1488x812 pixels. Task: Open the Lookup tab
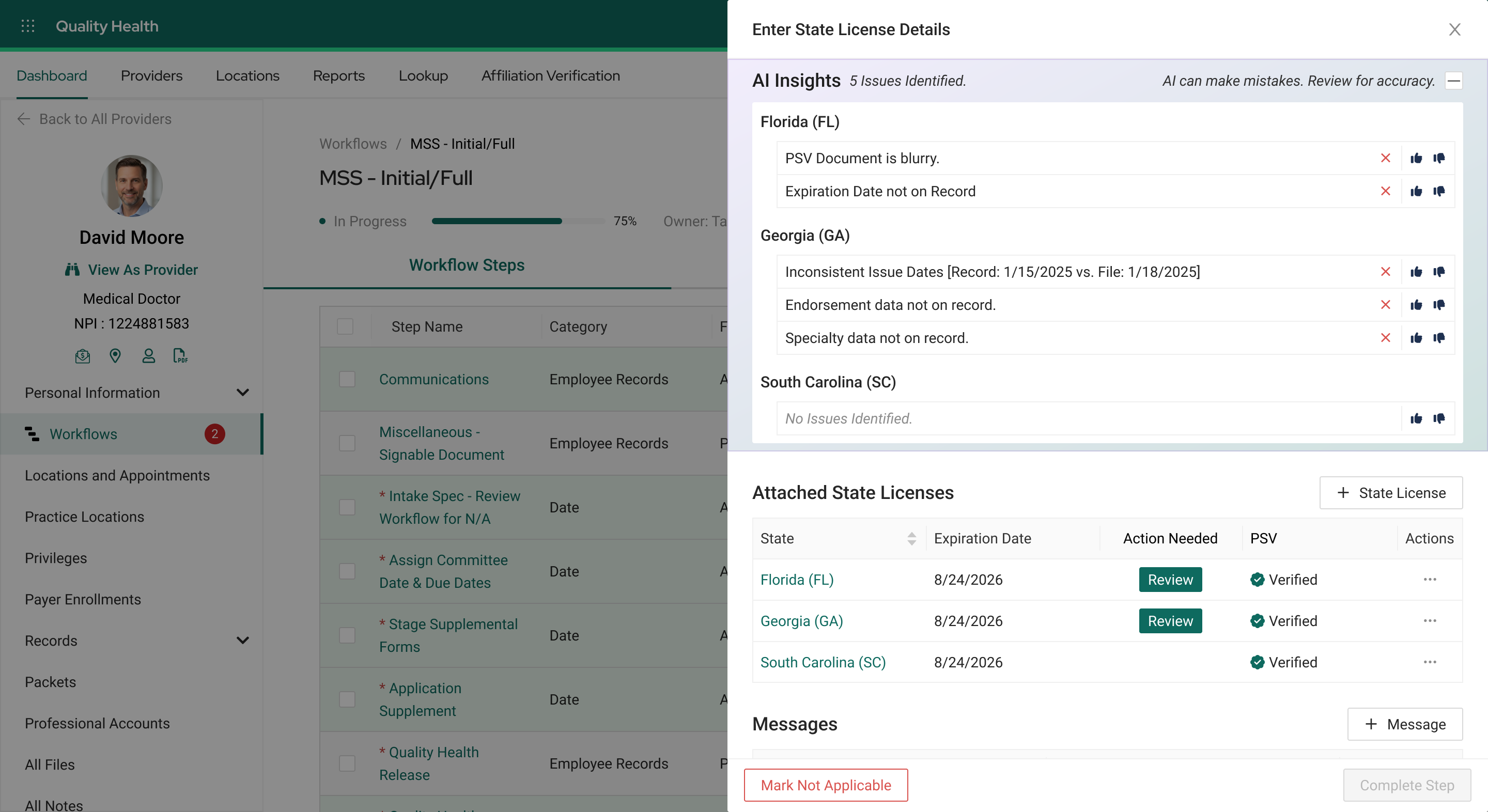pos(424,75)
